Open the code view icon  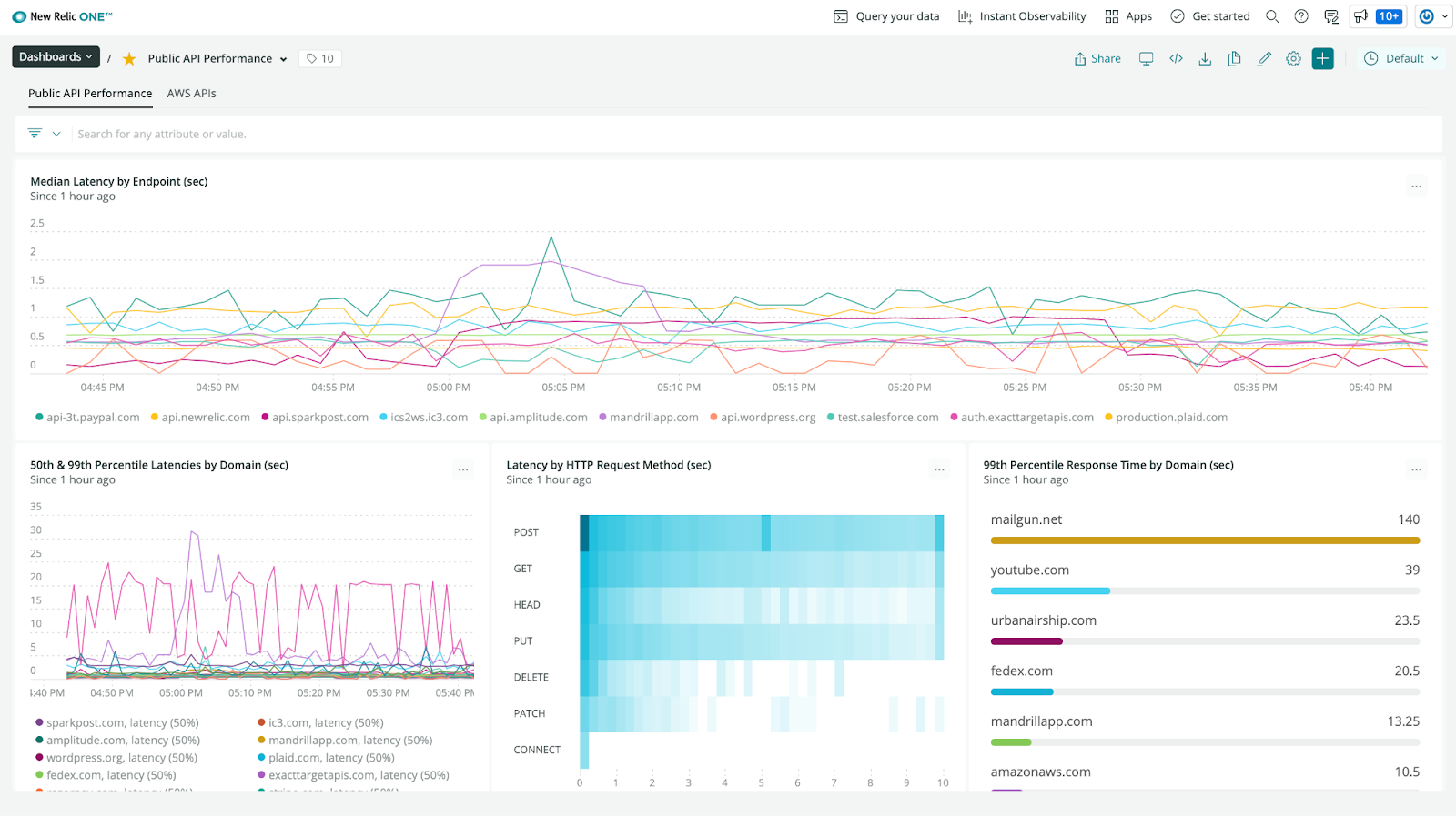[x=1176, y=58]
